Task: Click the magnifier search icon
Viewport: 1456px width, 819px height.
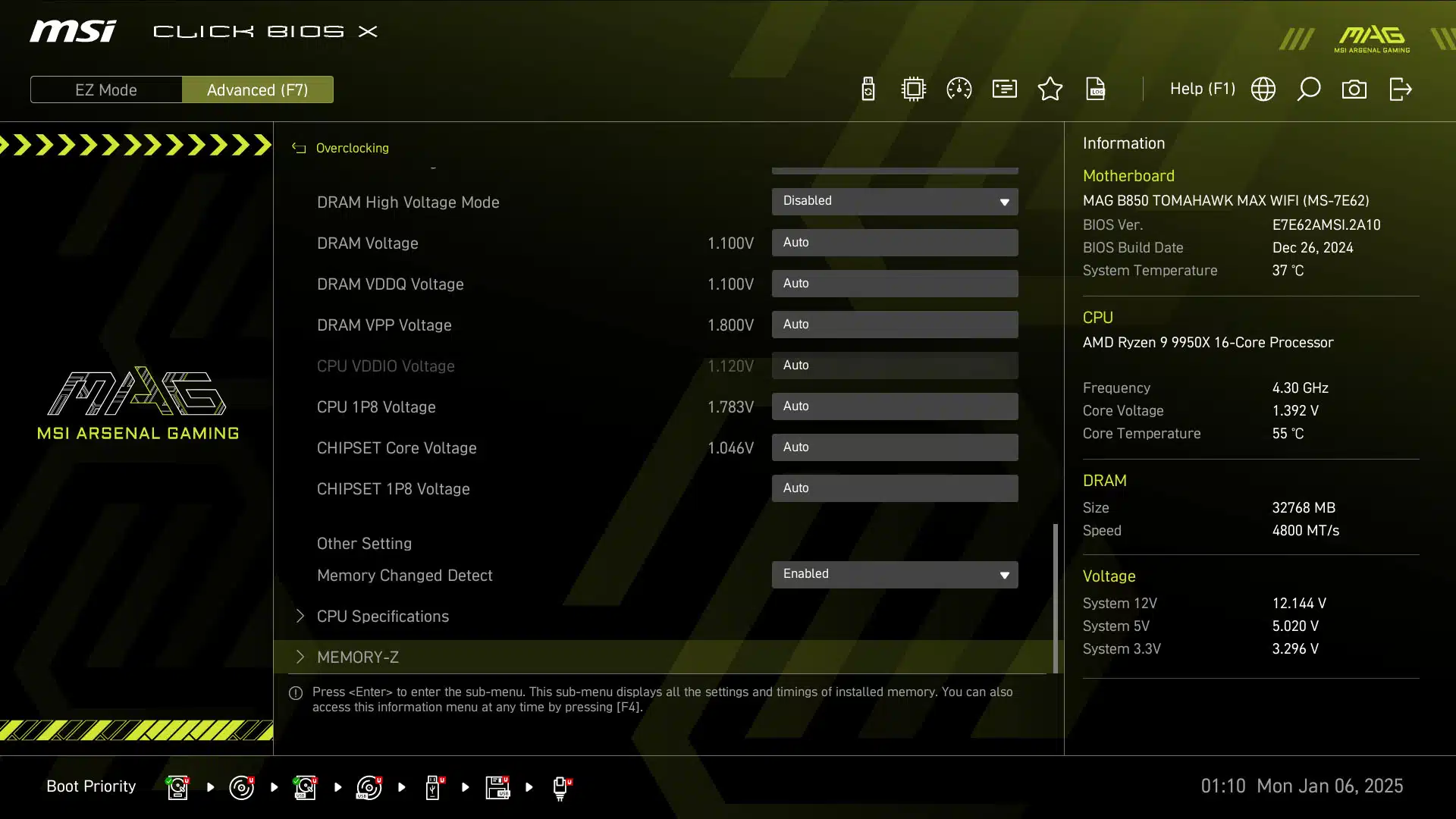Action: point(1309,89)
